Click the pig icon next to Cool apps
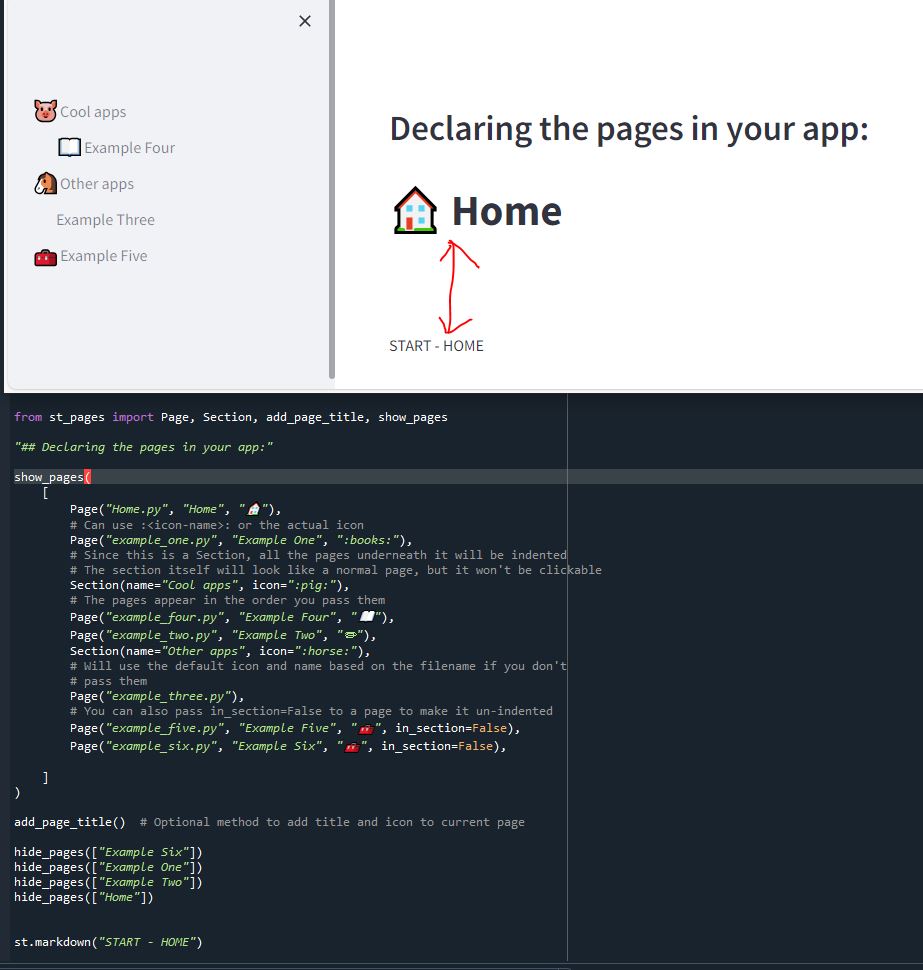923x970 pixels. [x=44, y=110]
